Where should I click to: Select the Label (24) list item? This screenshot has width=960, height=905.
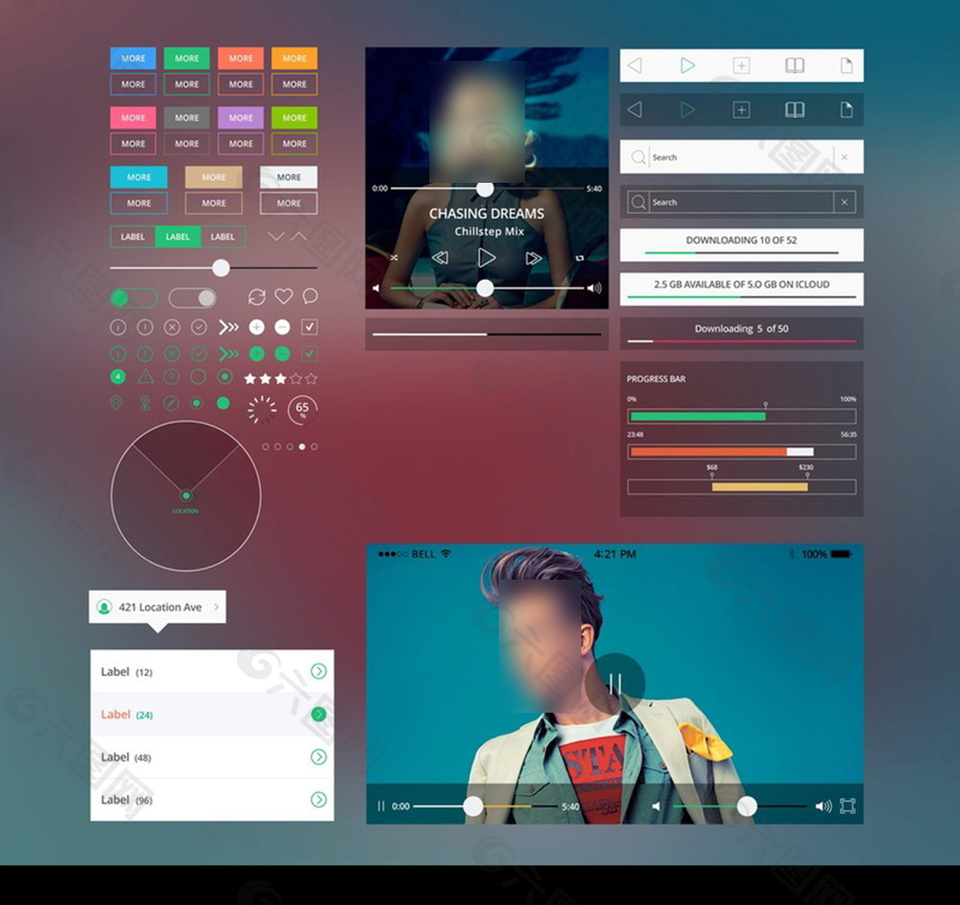click(x=212, y=714)
